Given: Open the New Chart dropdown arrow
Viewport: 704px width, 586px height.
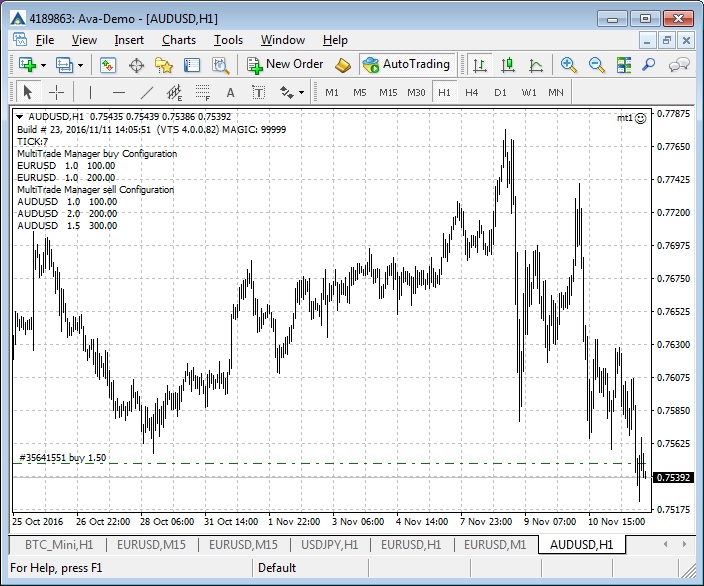Looking at the screenshot, I should [x=44, y=66].
